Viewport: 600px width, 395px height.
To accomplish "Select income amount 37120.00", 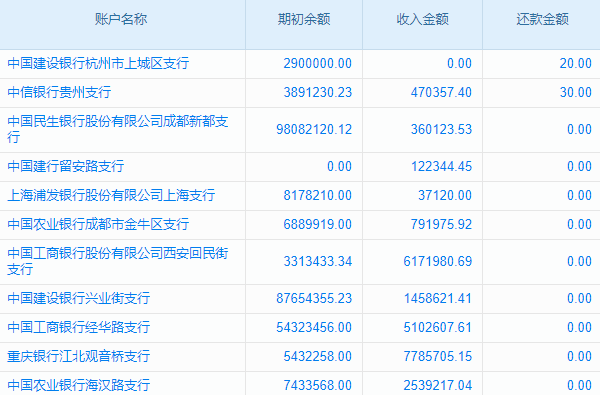I will point(445,195).
